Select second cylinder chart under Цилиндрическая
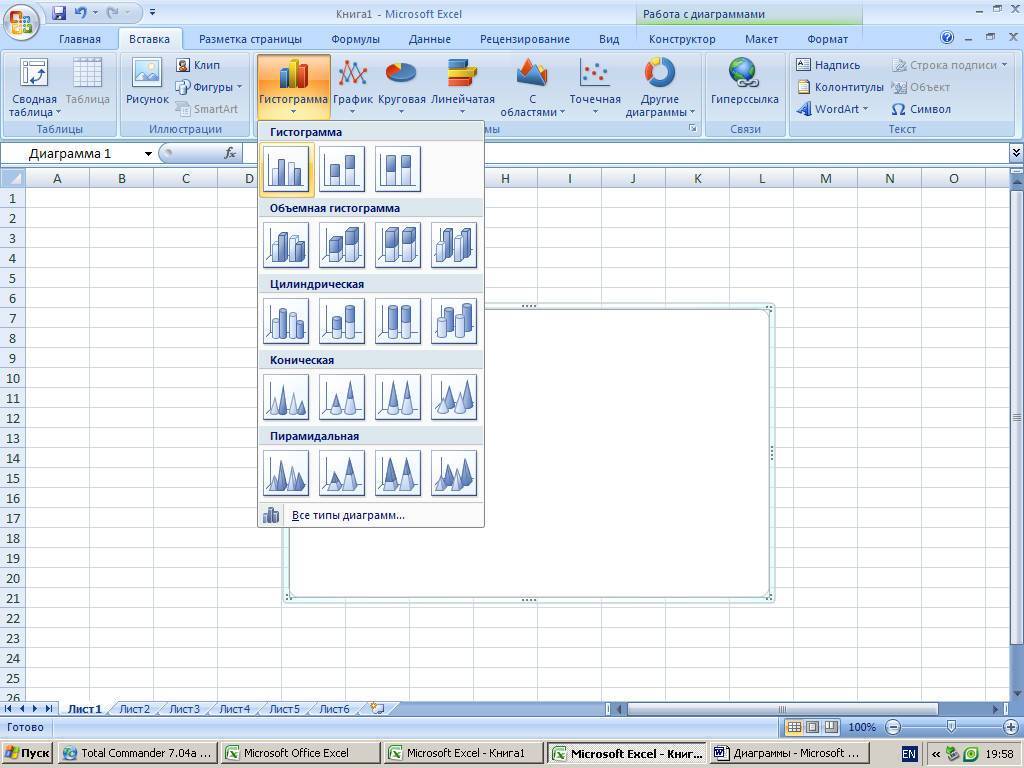The width and height of the screenshot is (1024, 768). [342, 321]
